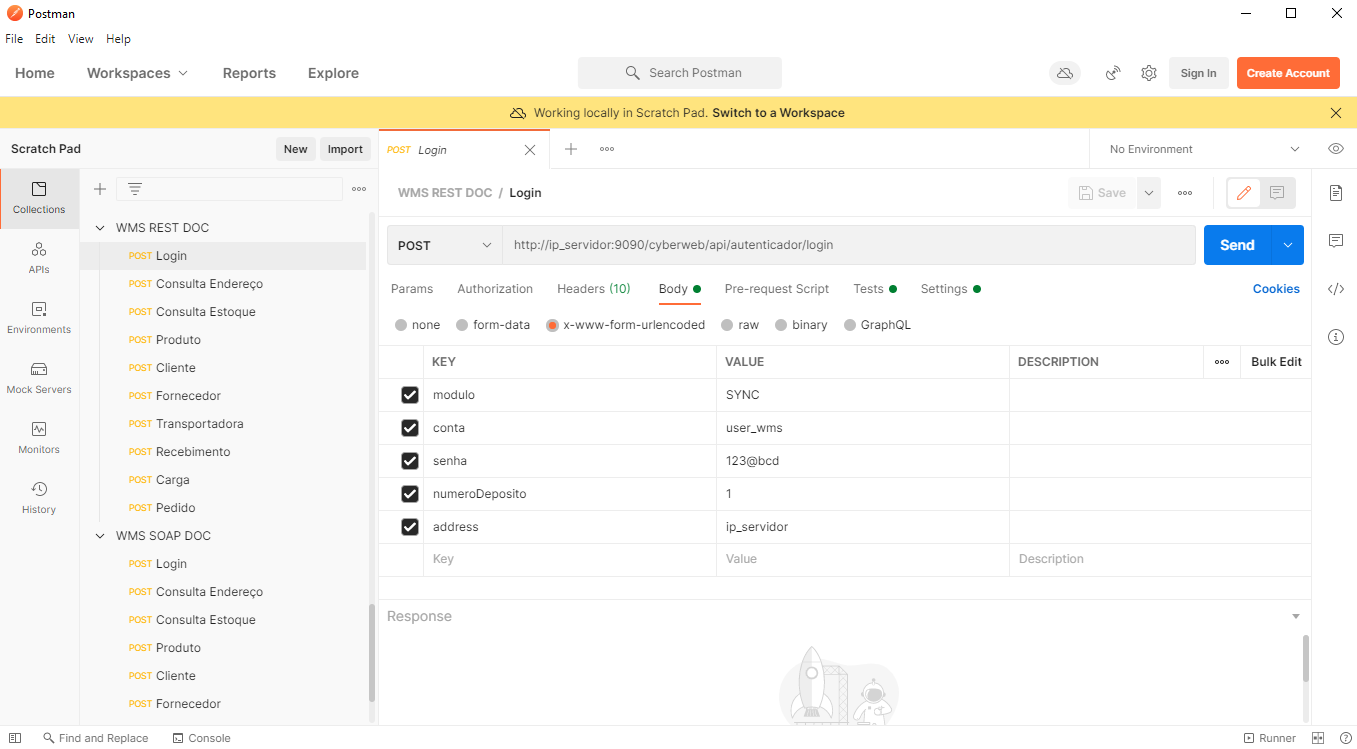Uncheck the numeroDeposito parameter checkbox
The width and height of the screenshot is (1357, 749).
[409, 494]
